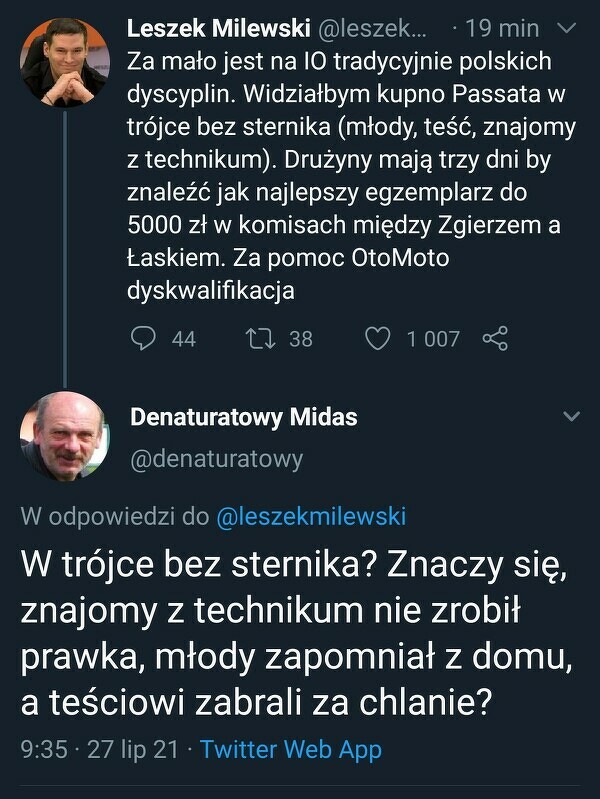Expand the chevron menu on Midas's reply
This screenshot has width=600, height=799.
[x=571, y=415]
